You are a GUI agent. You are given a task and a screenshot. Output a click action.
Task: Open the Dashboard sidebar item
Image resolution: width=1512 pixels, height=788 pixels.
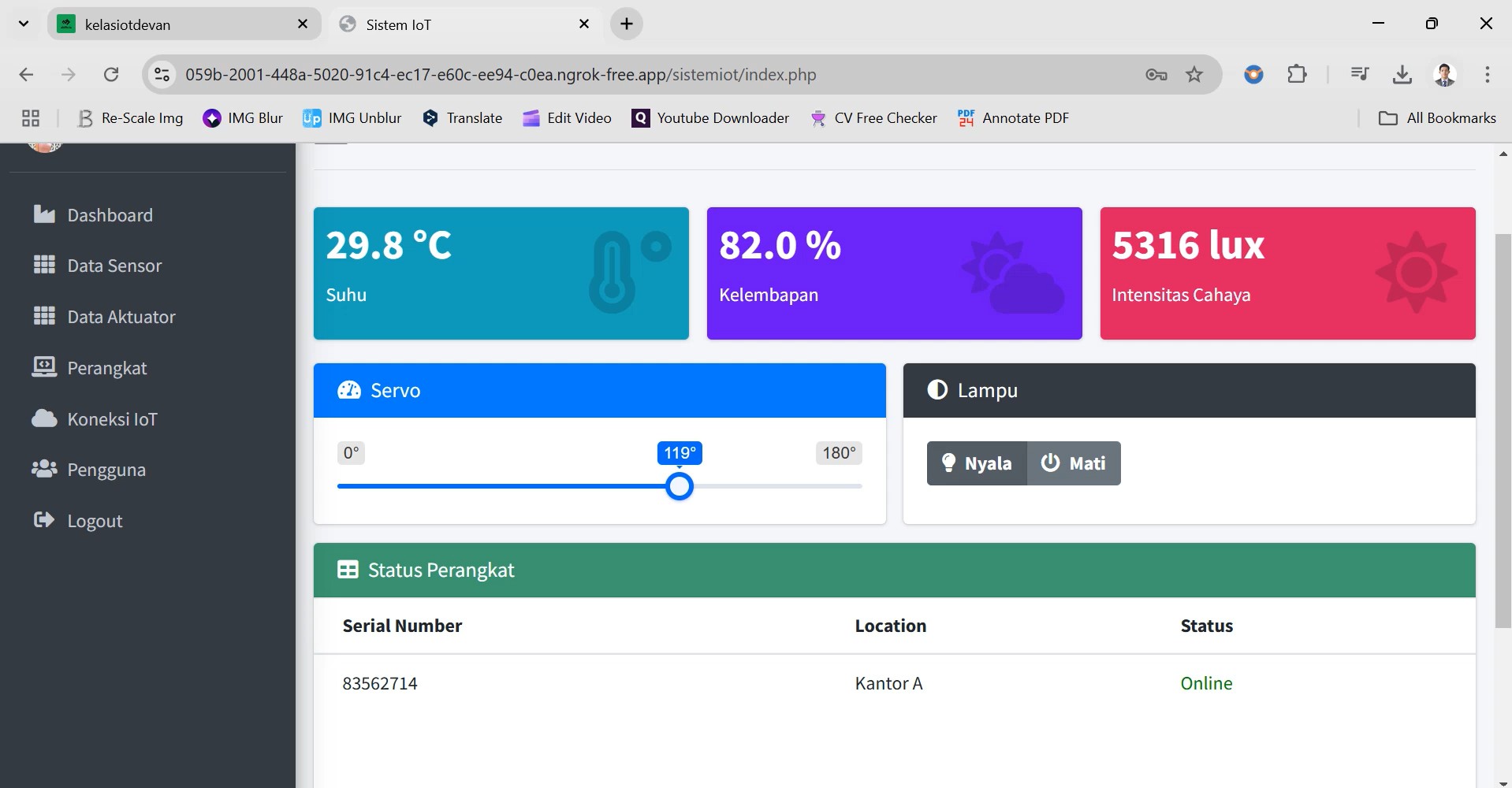click(93, 215)
